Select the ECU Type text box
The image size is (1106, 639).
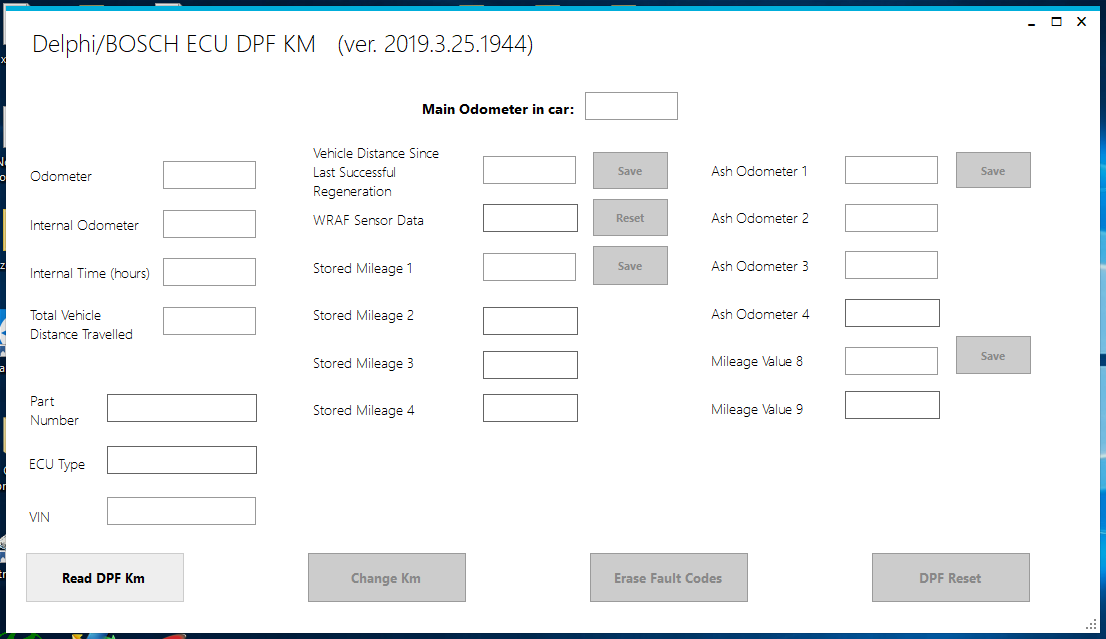click(x=182, y=460)
